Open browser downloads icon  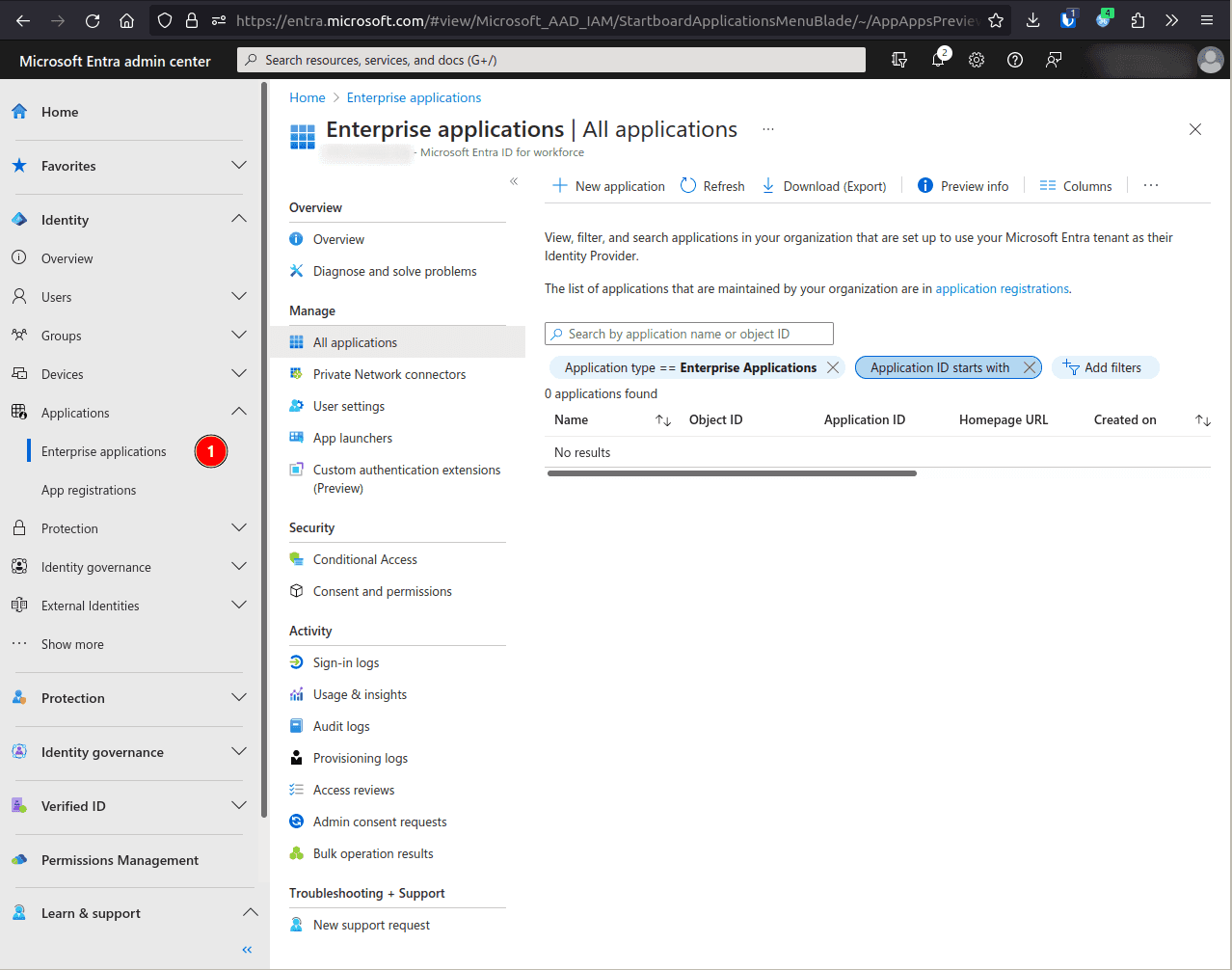point(1032,20)
